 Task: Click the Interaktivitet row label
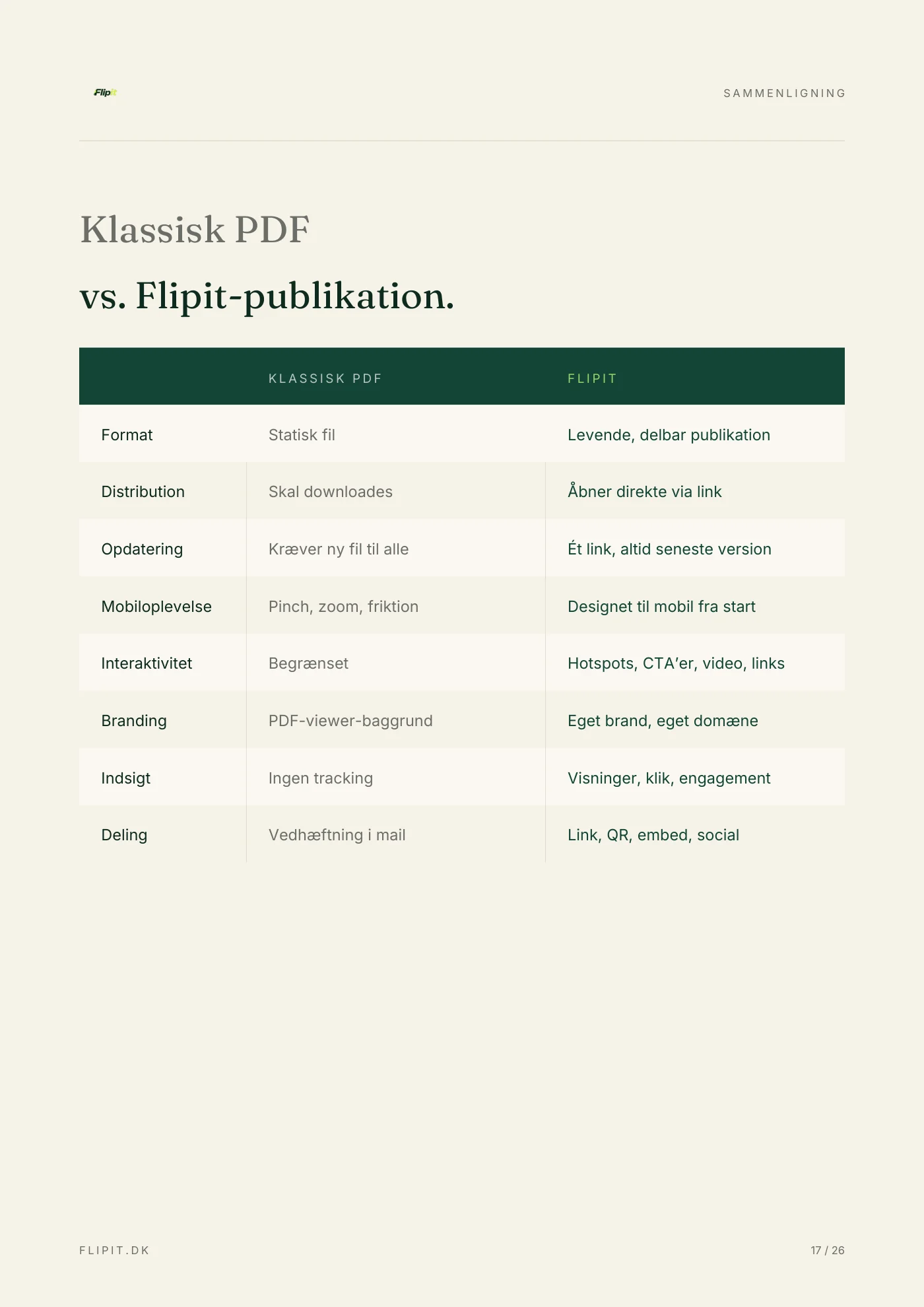point(147,663)
